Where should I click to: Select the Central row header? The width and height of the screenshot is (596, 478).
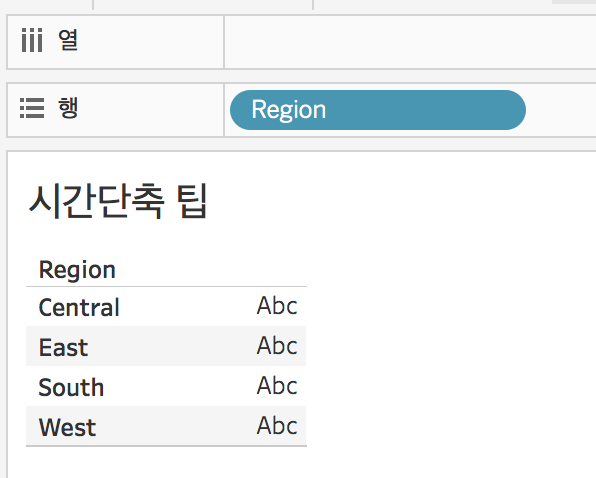tap(79, 307)
